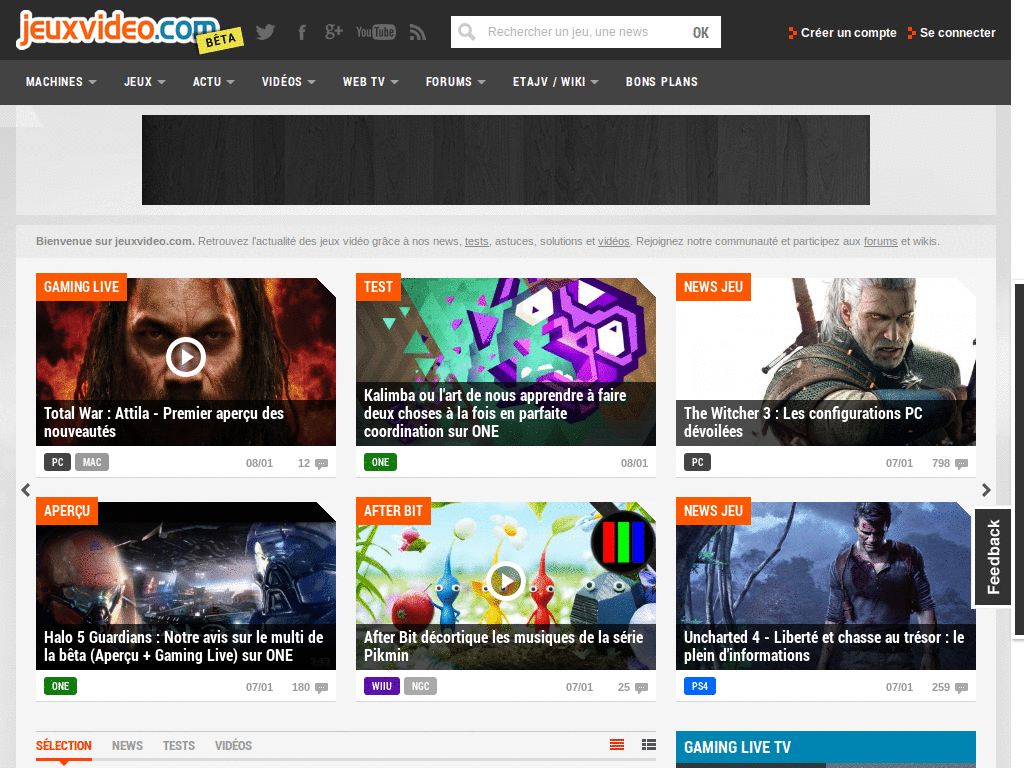Click the AFTER BIT category label
The width and height of the screenshot is (1024, 768).
point(393,511)
